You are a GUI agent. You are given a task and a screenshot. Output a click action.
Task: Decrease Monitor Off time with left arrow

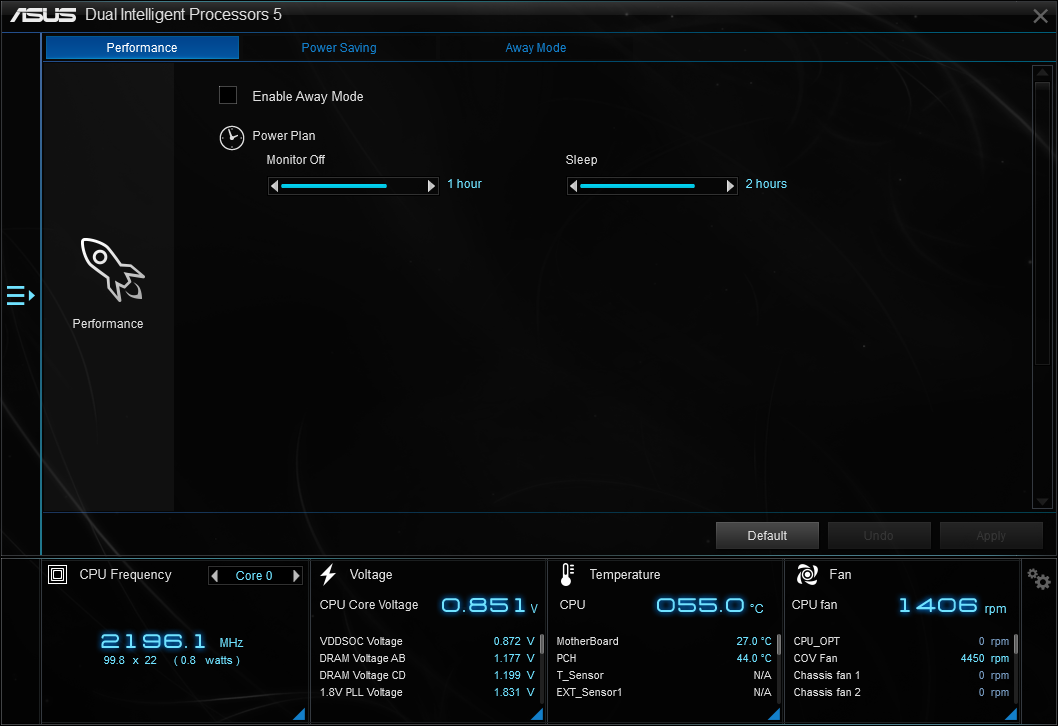(x=274, y=186)
